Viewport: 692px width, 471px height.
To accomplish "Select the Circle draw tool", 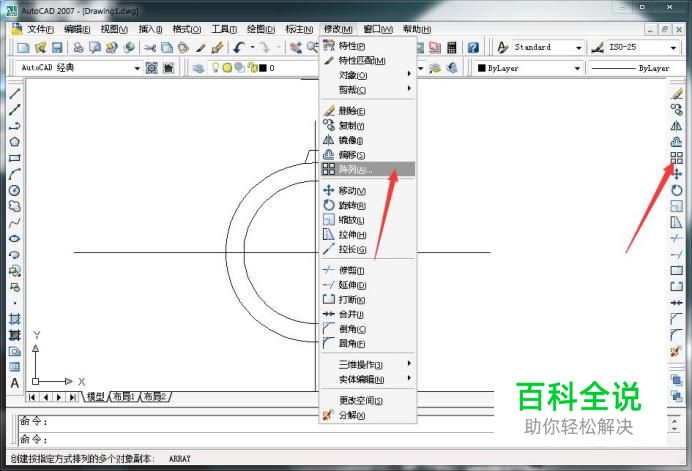I will pyautogui.click(x=15, y=190).
